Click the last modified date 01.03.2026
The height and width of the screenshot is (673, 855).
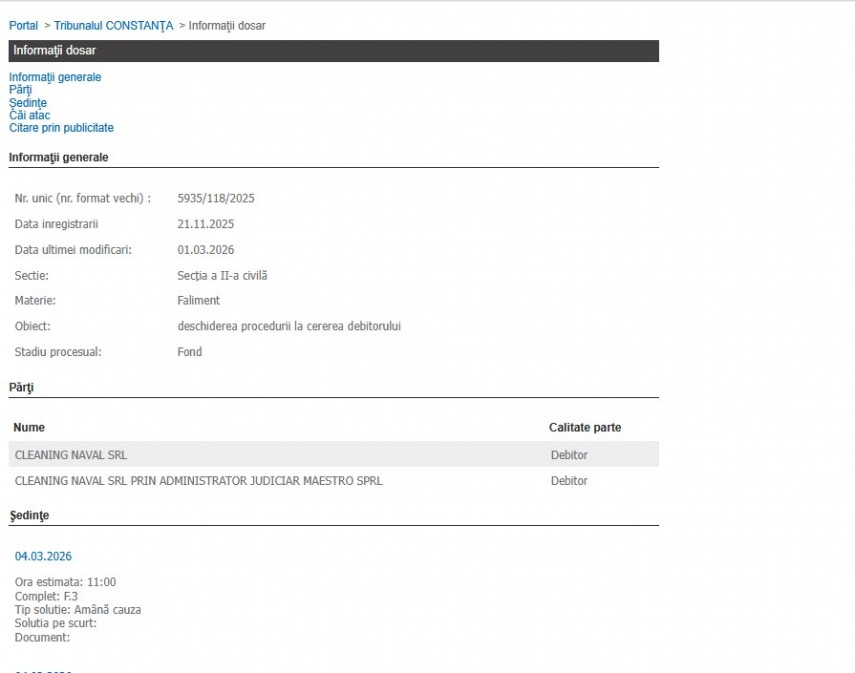pyautogui.click(x=205, y=250)
